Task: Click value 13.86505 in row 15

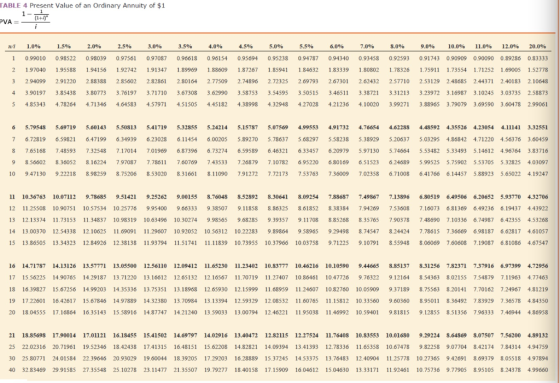Action: coord(34,243)
